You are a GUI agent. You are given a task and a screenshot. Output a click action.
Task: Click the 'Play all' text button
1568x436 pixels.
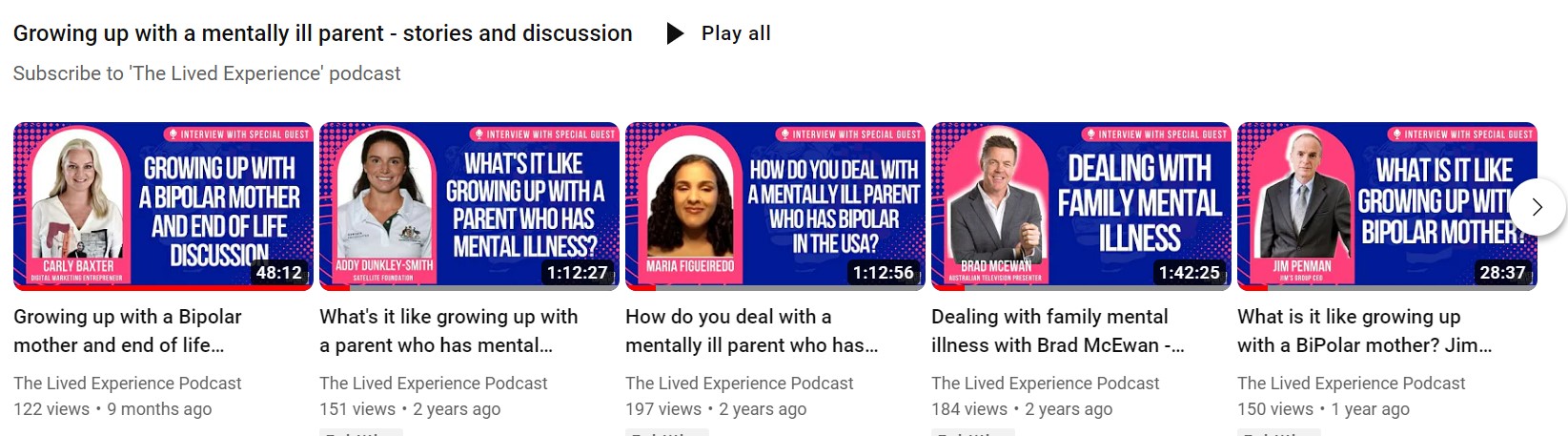[x=736, y=33]
